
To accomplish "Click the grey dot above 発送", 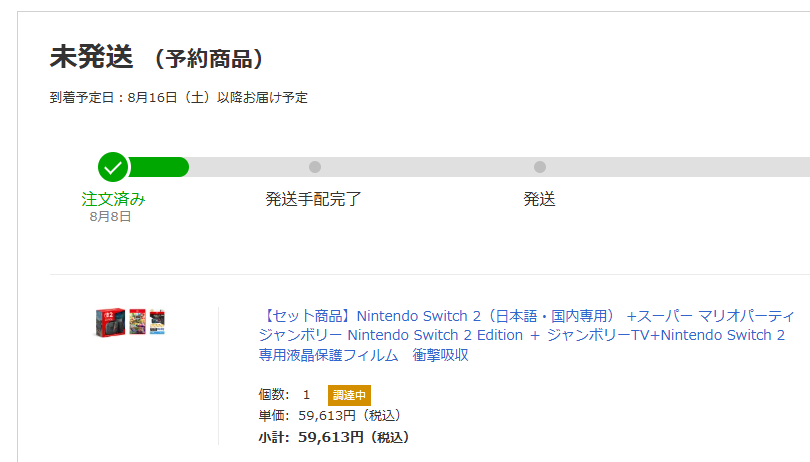I will 540,167.
